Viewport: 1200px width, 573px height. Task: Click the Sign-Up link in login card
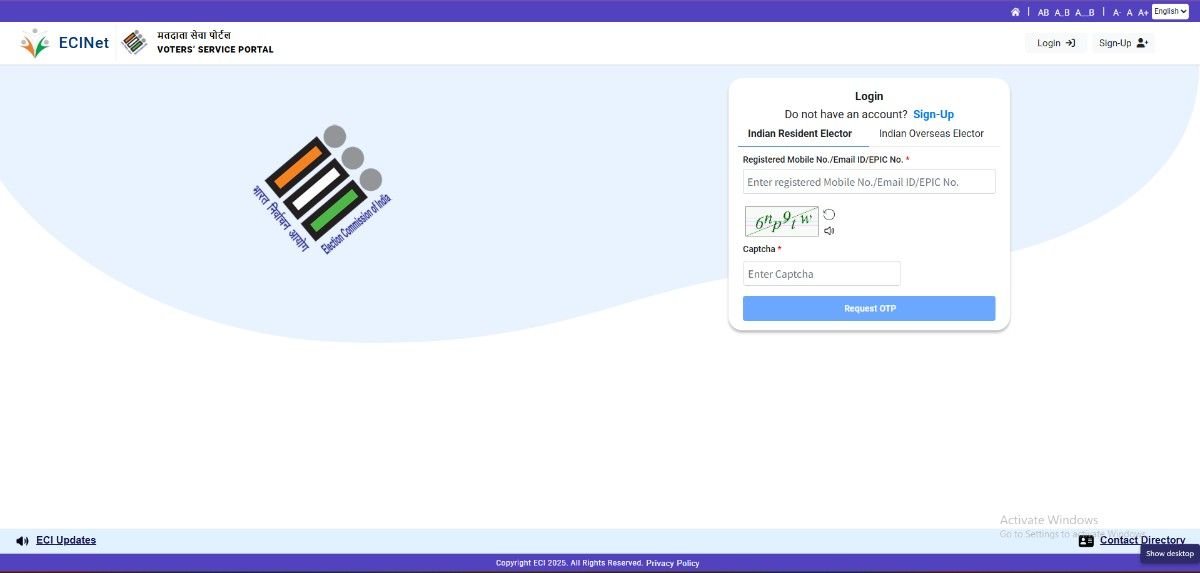[x=933, y=115]
